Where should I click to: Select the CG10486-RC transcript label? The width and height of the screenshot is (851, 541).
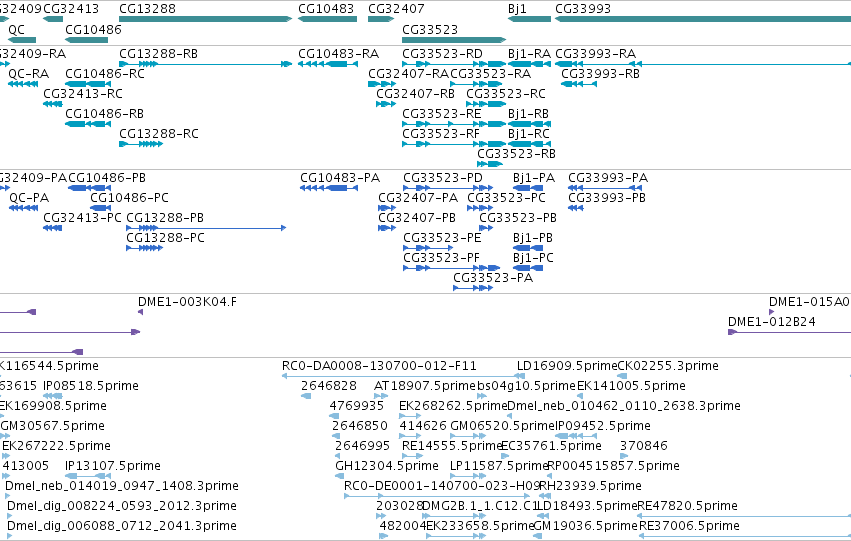[x=105, y=74]
